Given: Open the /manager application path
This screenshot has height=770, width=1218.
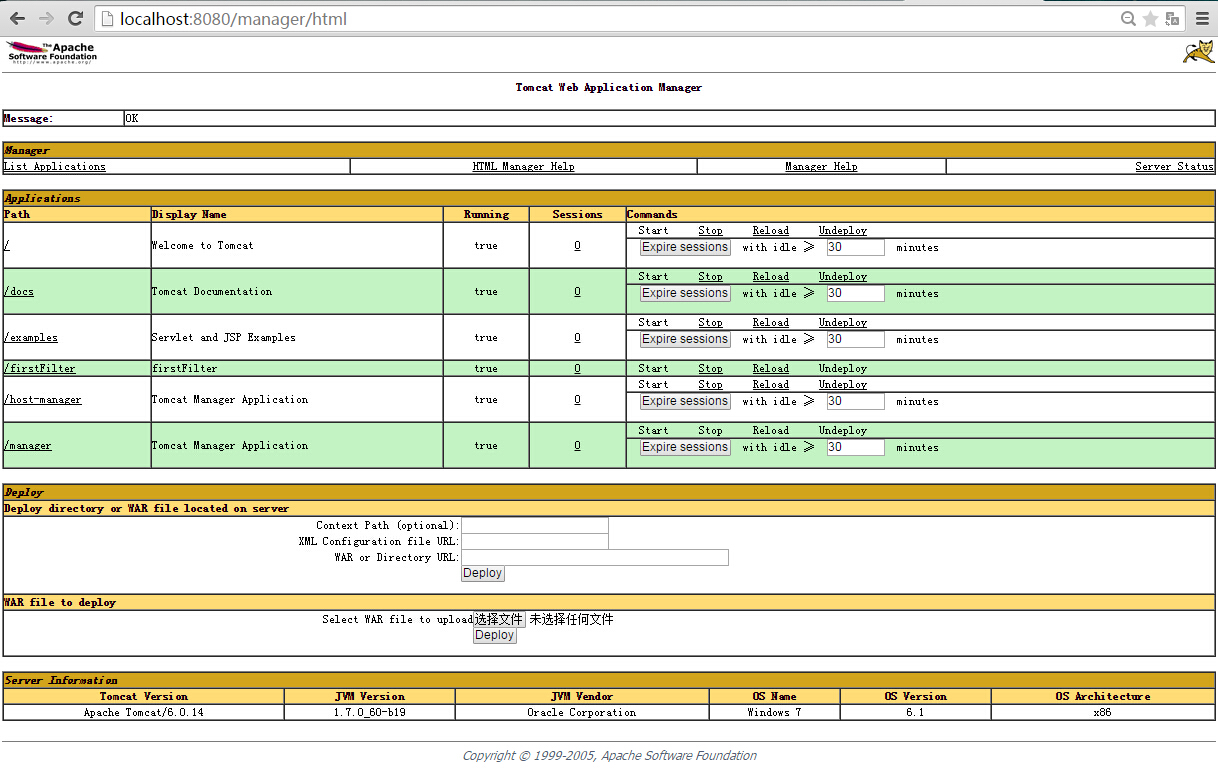Looking at the screenshot, I should click(x=28, y=445).
